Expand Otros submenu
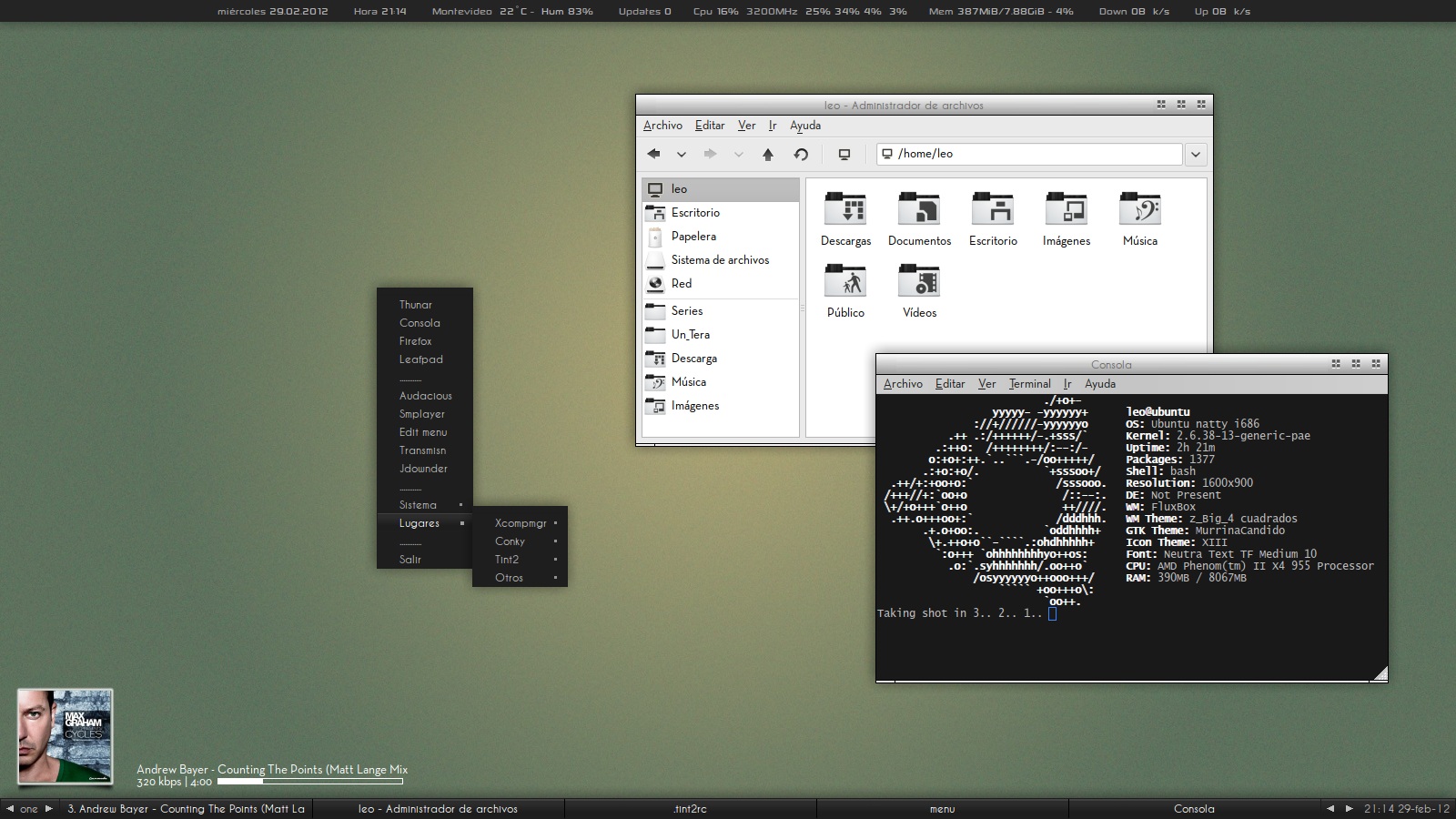 [x=520, y=578]
